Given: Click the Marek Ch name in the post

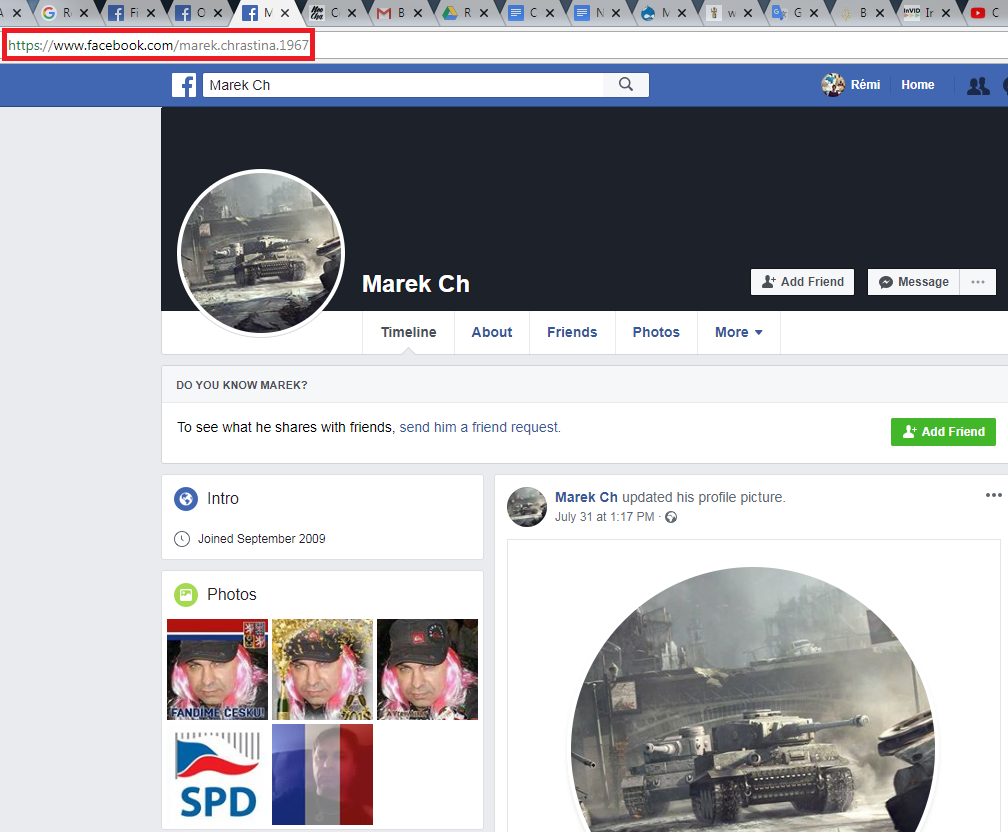Looking at the screenshot, I should tap(586, 497).
